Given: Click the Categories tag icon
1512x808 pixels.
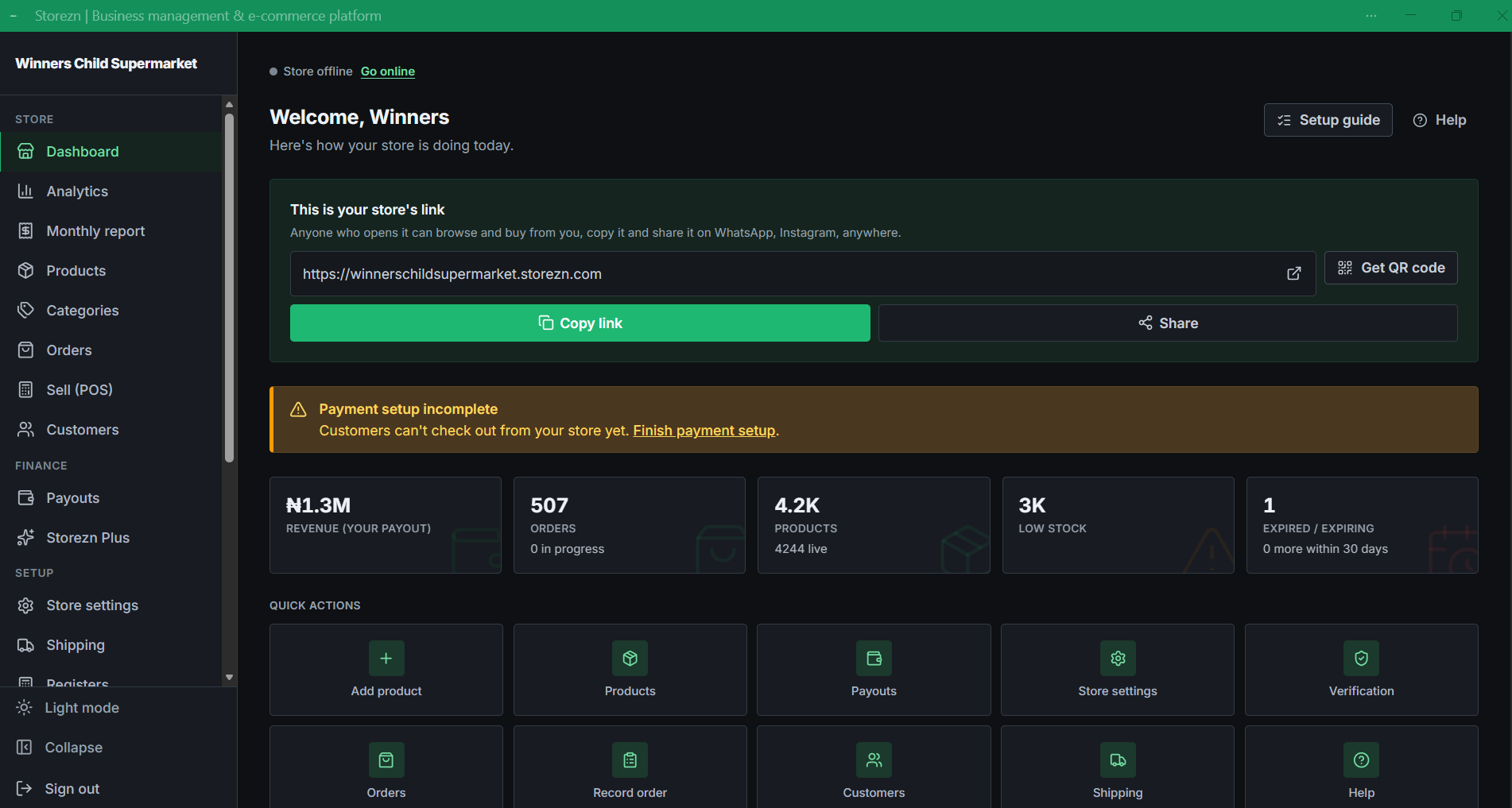Looking at the screenshot, I should [25, 311].
